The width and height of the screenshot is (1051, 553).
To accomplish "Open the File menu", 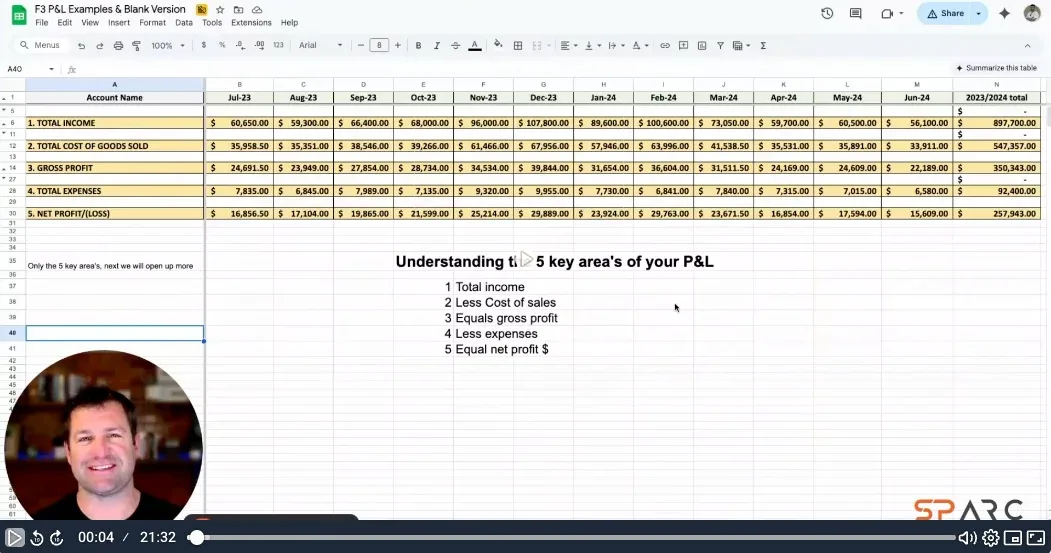I will coord(42,23).
